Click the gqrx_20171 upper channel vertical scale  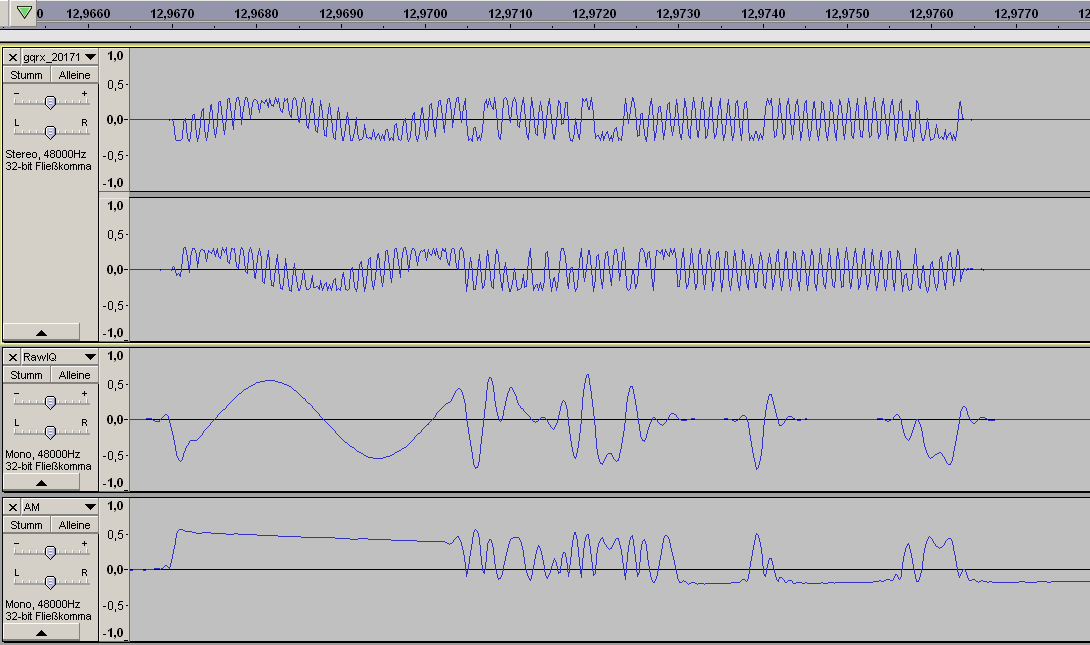pos(114,120)
